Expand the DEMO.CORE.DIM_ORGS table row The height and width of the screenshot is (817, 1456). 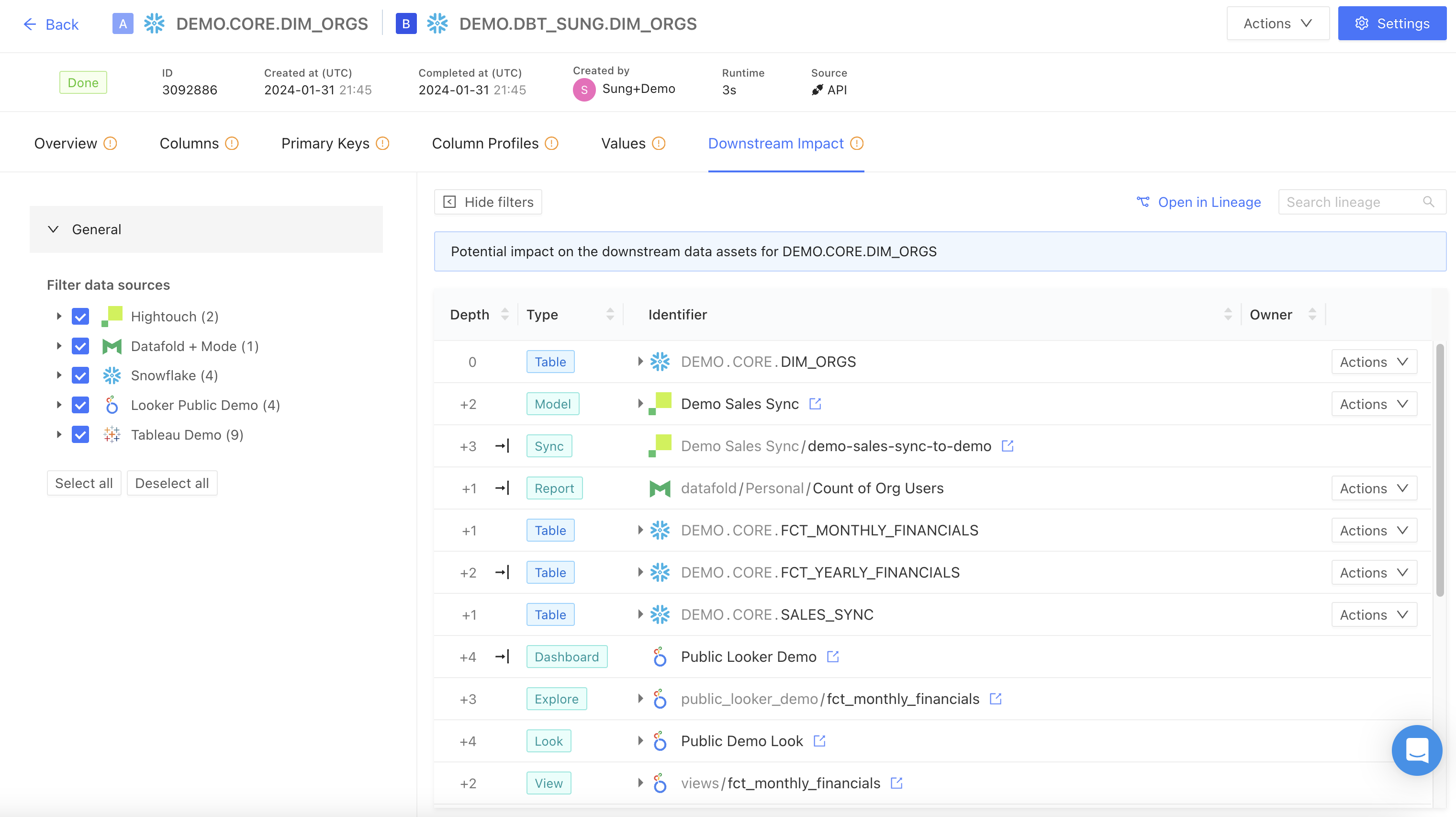coord(640,361)
